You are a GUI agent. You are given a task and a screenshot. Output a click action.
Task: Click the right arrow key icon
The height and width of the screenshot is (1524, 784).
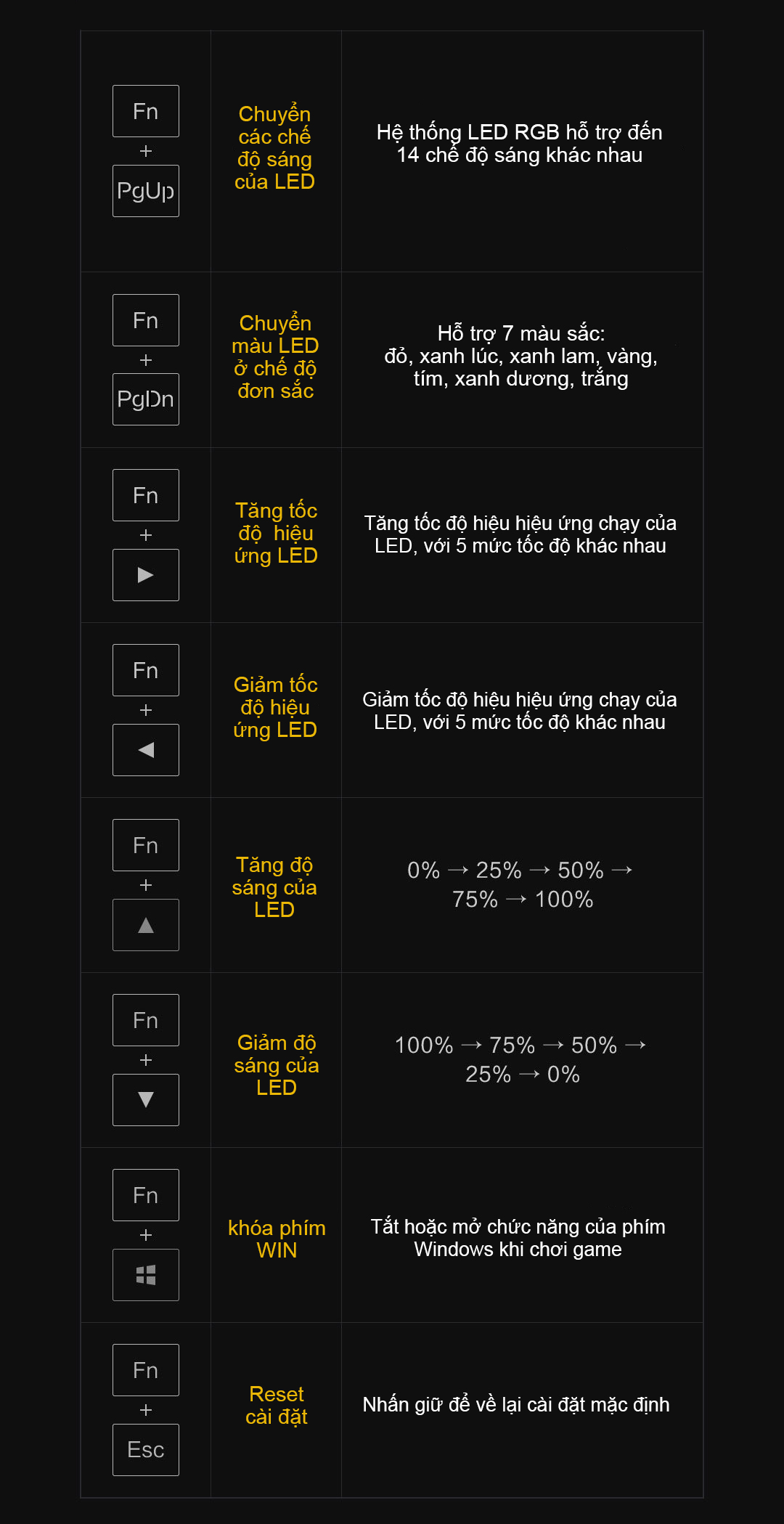pos(145,575)
